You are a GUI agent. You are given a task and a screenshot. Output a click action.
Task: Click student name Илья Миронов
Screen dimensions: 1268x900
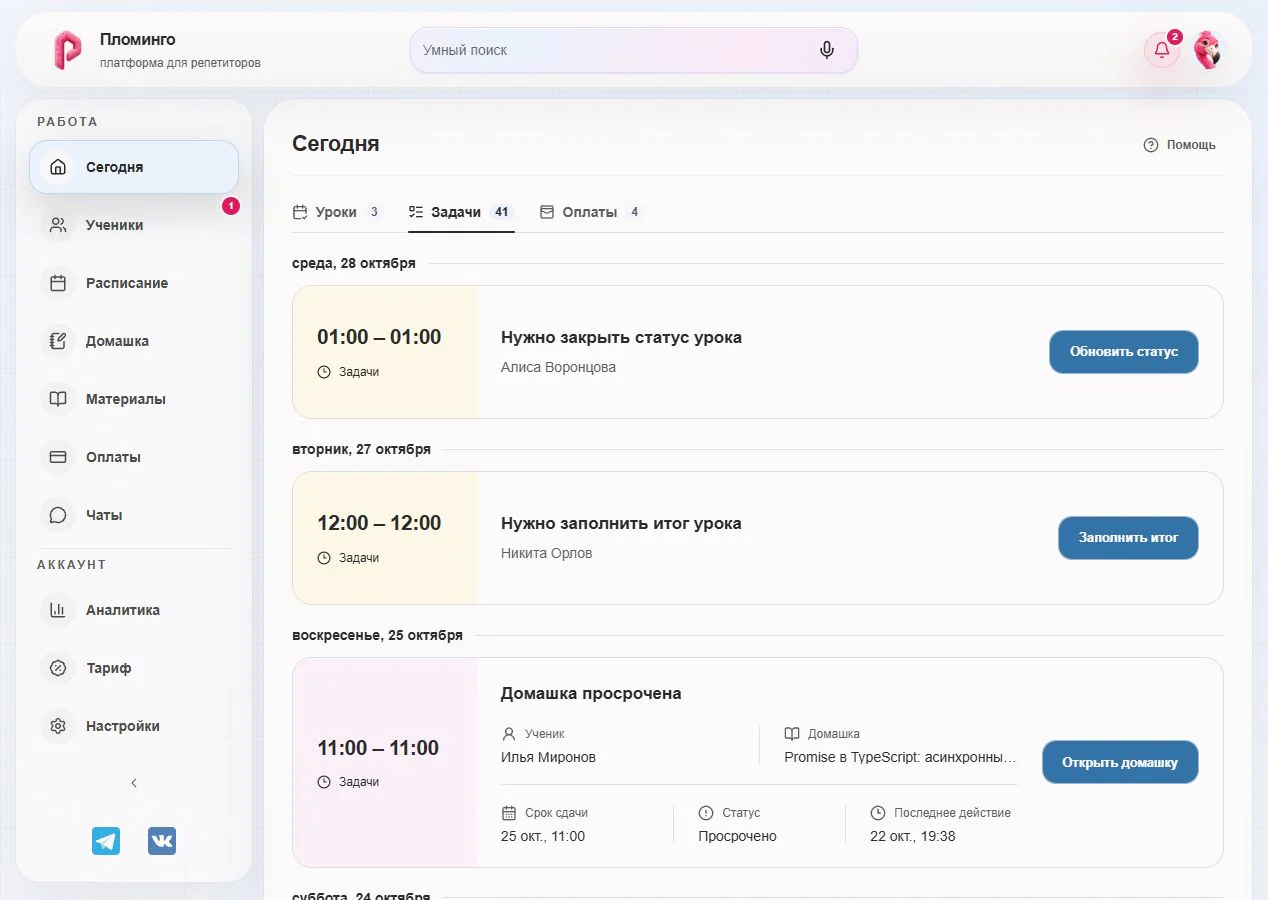point(548,757)
